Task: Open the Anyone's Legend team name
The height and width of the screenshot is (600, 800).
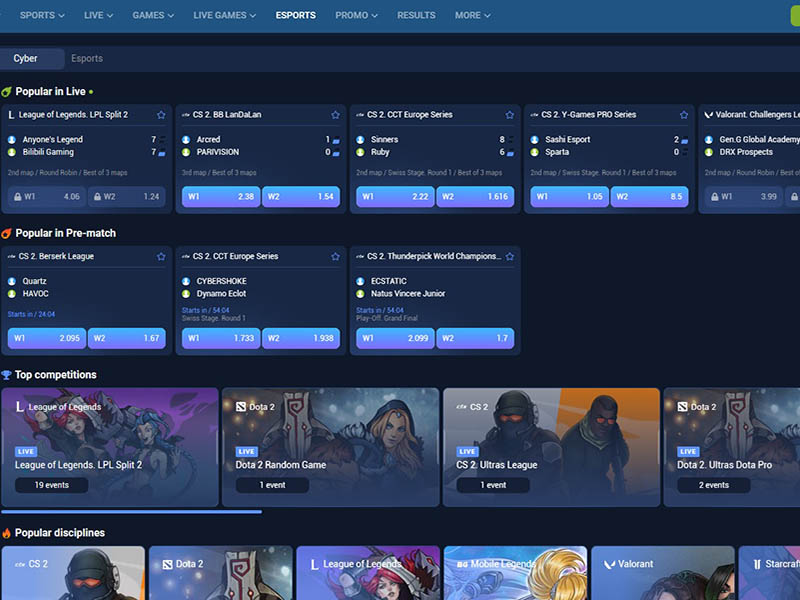Action: (53, 139)
